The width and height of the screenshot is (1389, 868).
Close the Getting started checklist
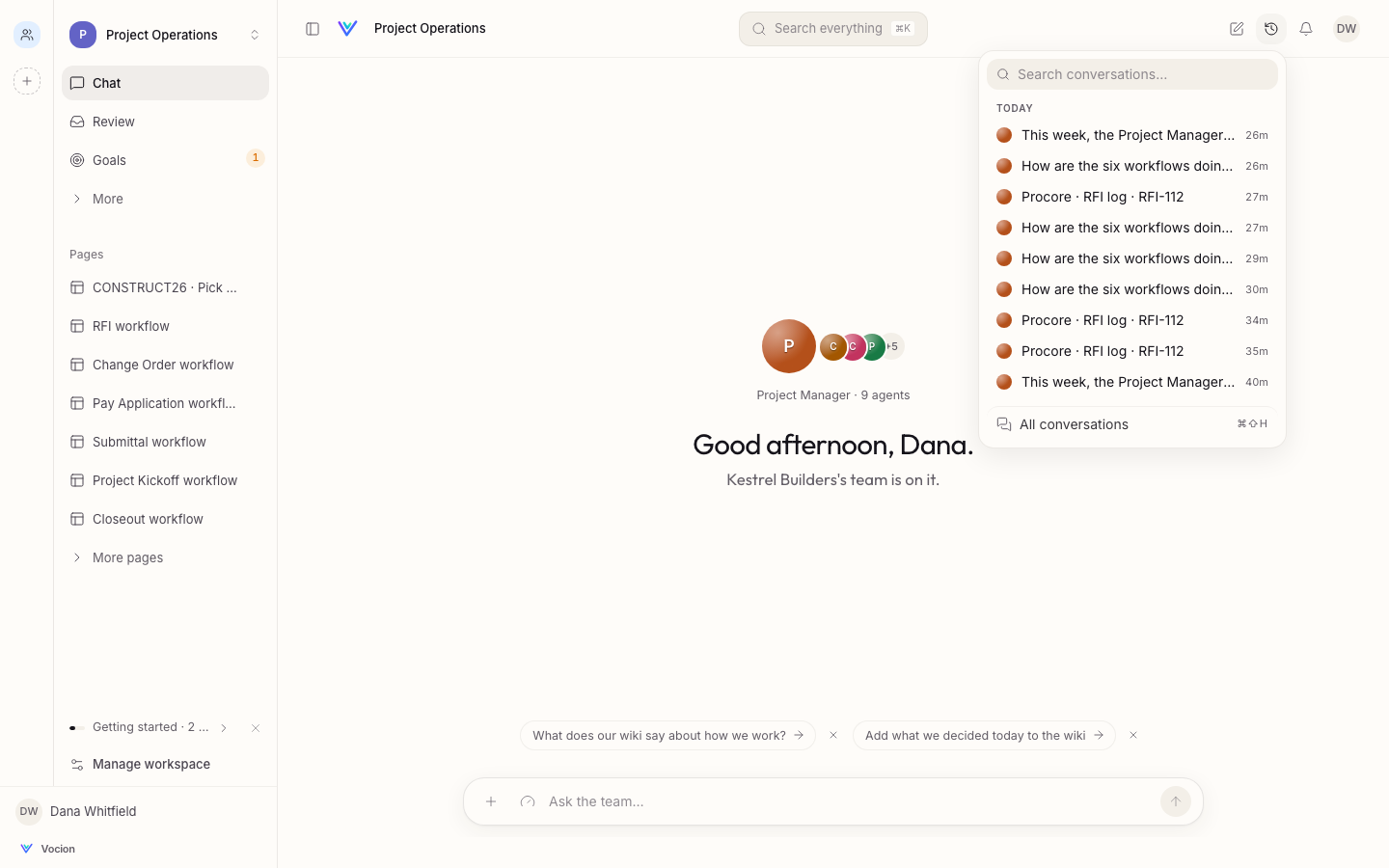[x=256, y=728]
